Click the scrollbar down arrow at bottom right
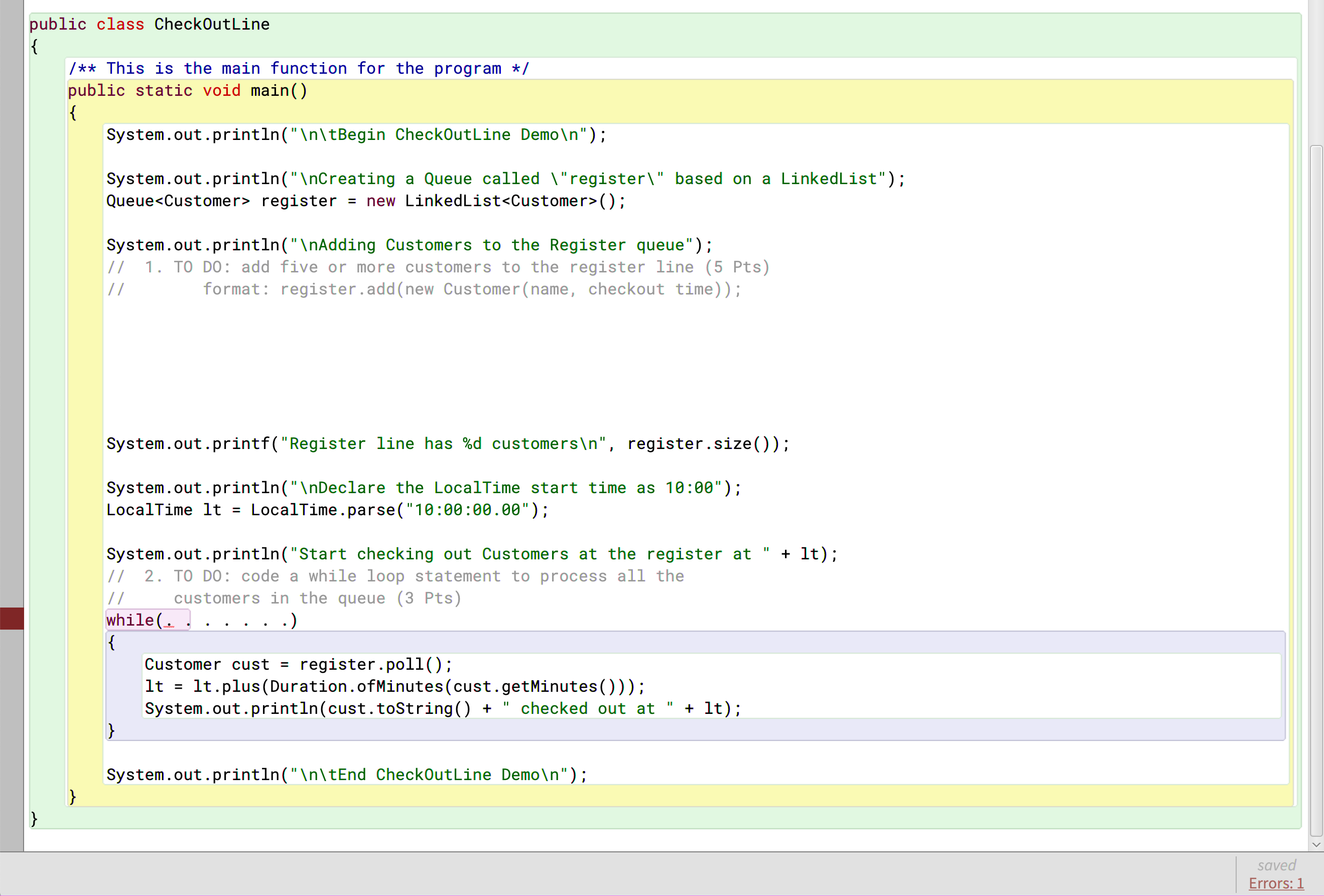 (1316, 845)
